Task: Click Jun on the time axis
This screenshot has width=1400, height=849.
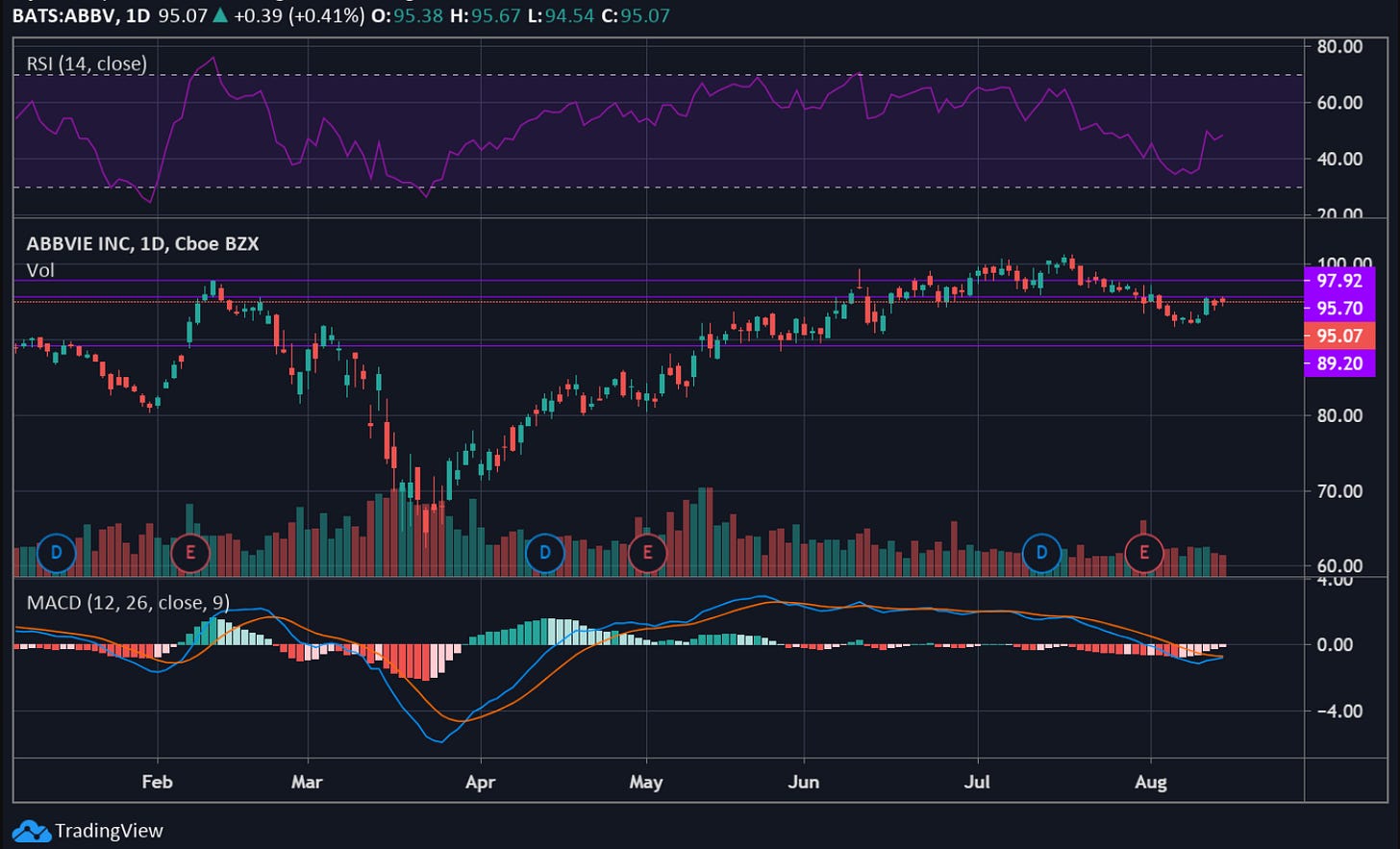Action: pos(804,782)
